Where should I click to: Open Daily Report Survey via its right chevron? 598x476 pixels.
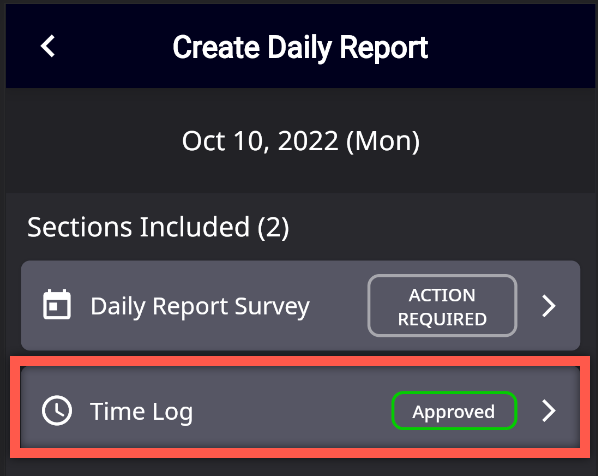coord(549,306)
